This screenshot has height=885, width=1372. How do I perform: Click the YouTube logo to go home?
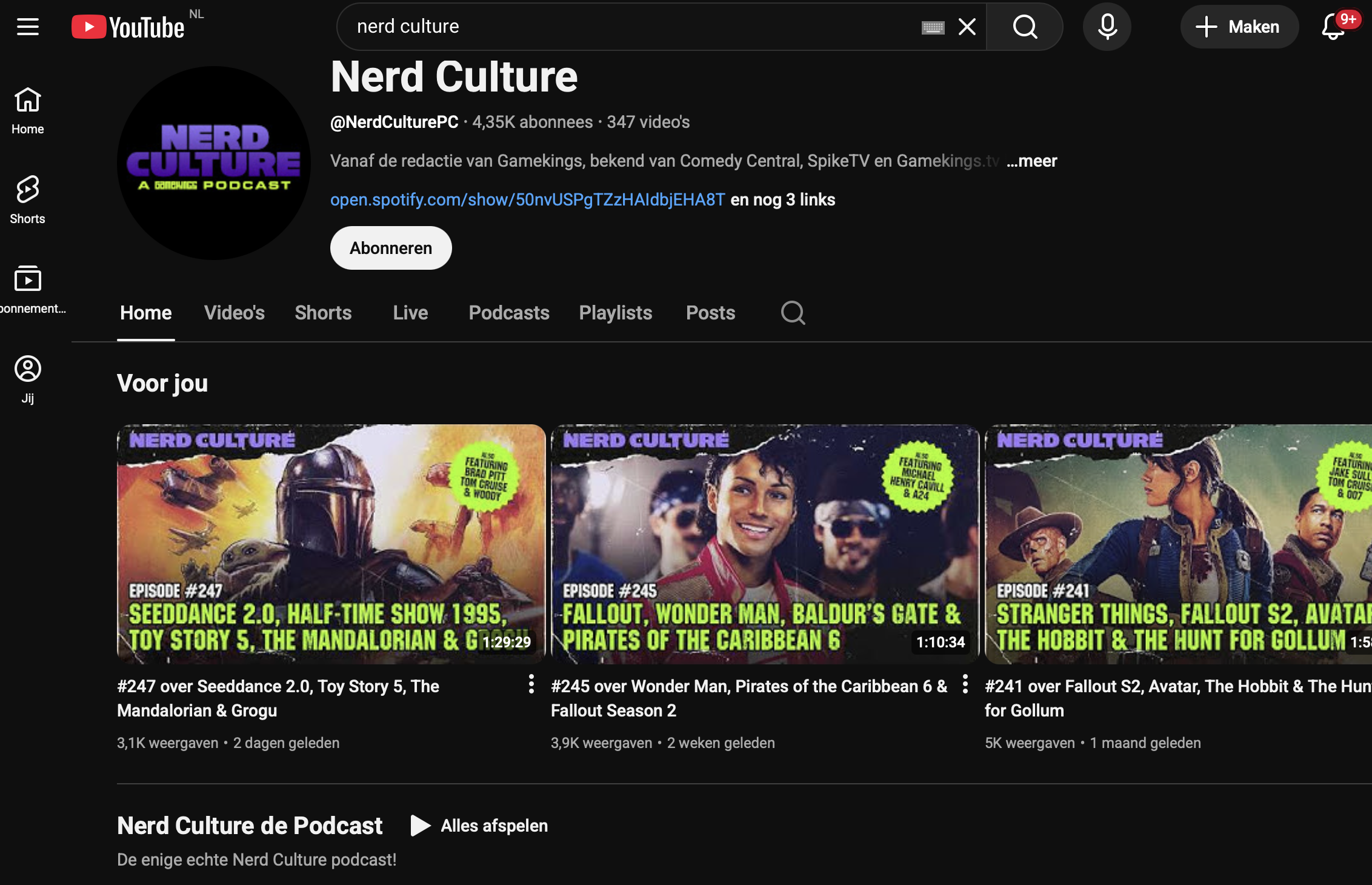click(127, 26)
